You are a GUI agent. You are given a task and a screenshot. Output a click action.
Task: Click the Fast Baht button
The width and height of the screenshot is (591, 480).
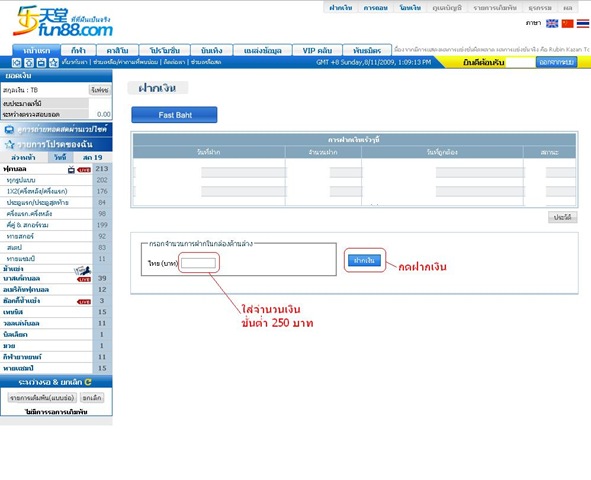(175, 115)
